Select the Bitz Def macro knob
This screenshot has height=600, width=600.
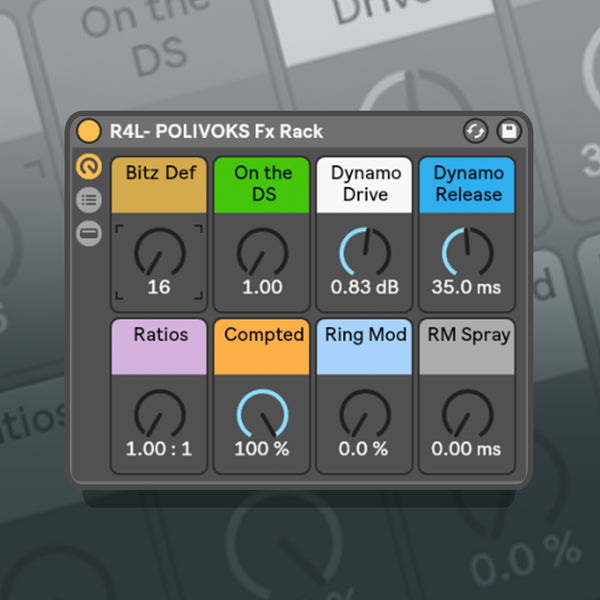pyautogui.click(x=159, y=252)
